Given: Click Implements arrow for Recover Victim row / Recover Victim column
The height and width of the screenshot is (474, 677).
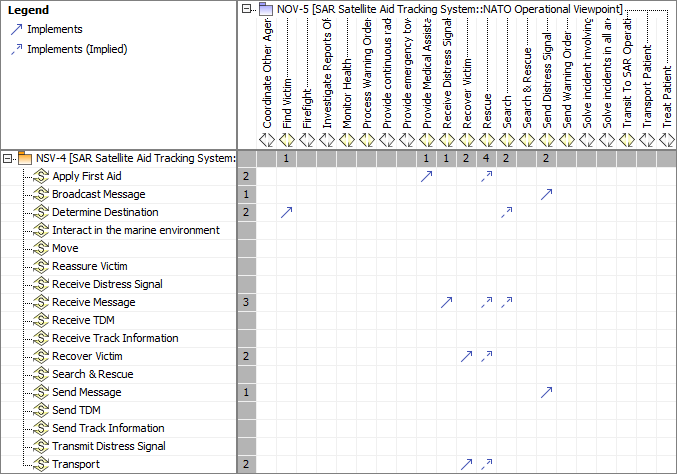Looking at the screenshot, I should (x=467, y=356).
